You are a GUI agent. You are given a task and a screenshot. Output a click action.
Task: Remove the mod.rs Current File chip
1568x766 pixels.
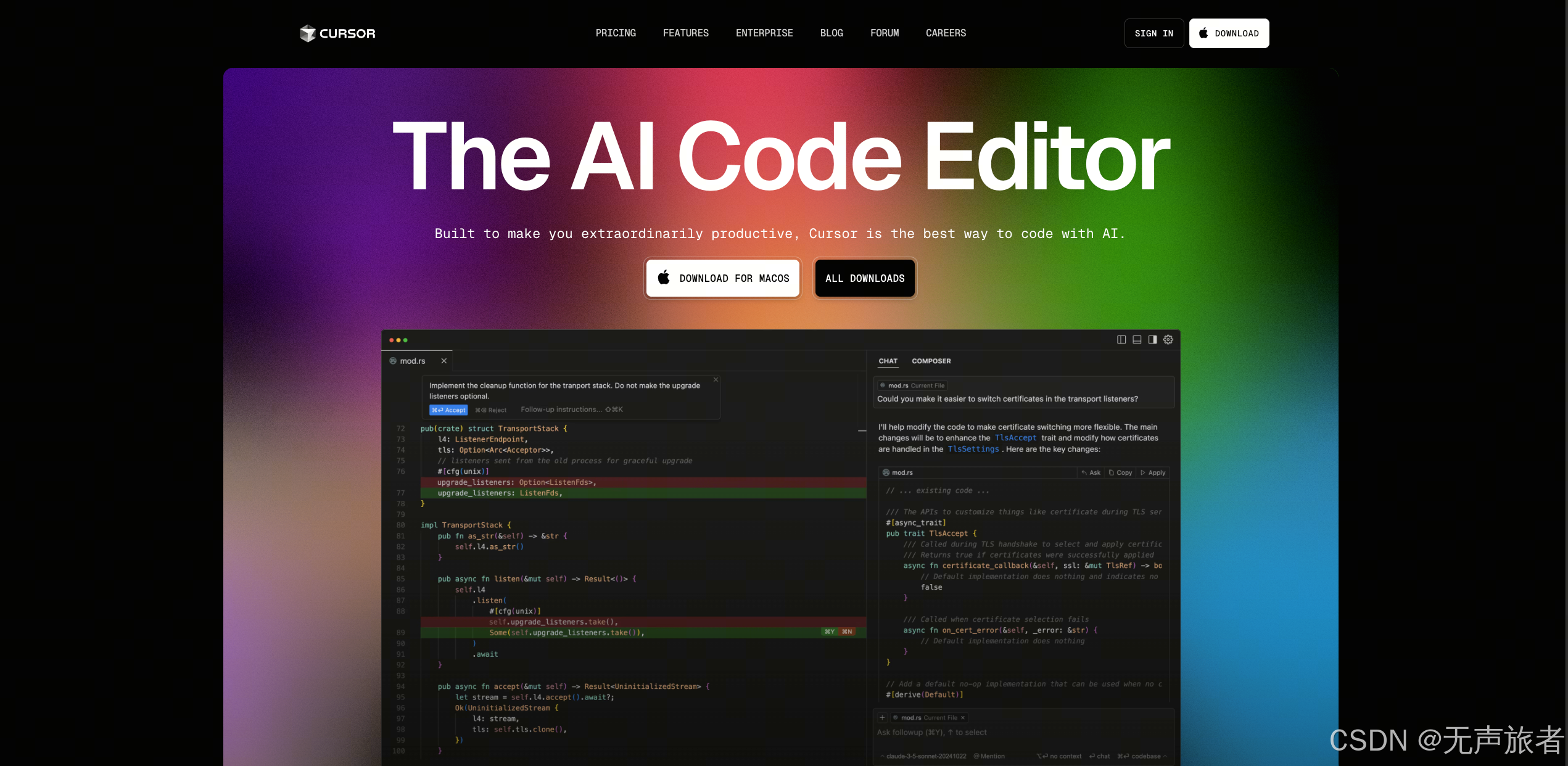click(x=963, y=717)
